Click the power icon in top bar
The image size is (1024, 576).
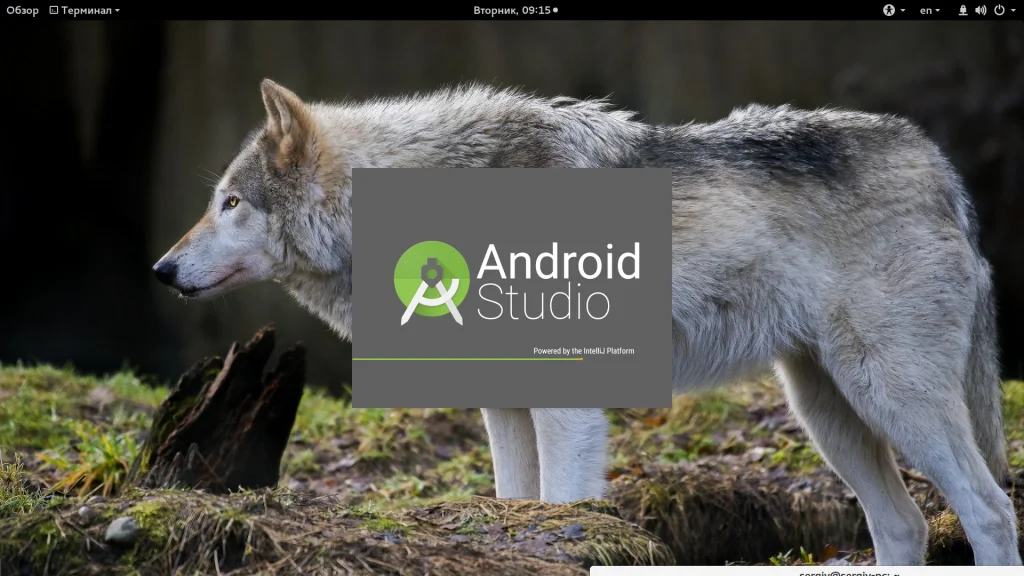(999, 10)
